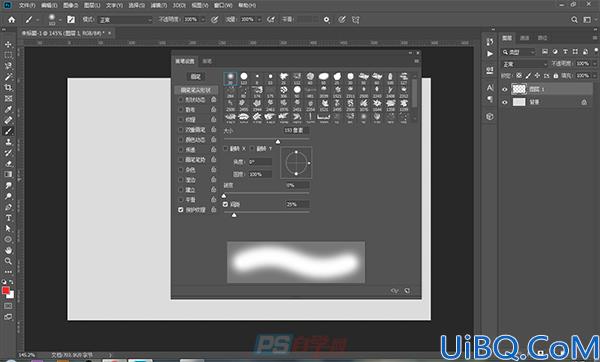Switch to Channels tab in layers panel
Image resolution: width=600 pixels, height=362 pixels.
(525, 38)
